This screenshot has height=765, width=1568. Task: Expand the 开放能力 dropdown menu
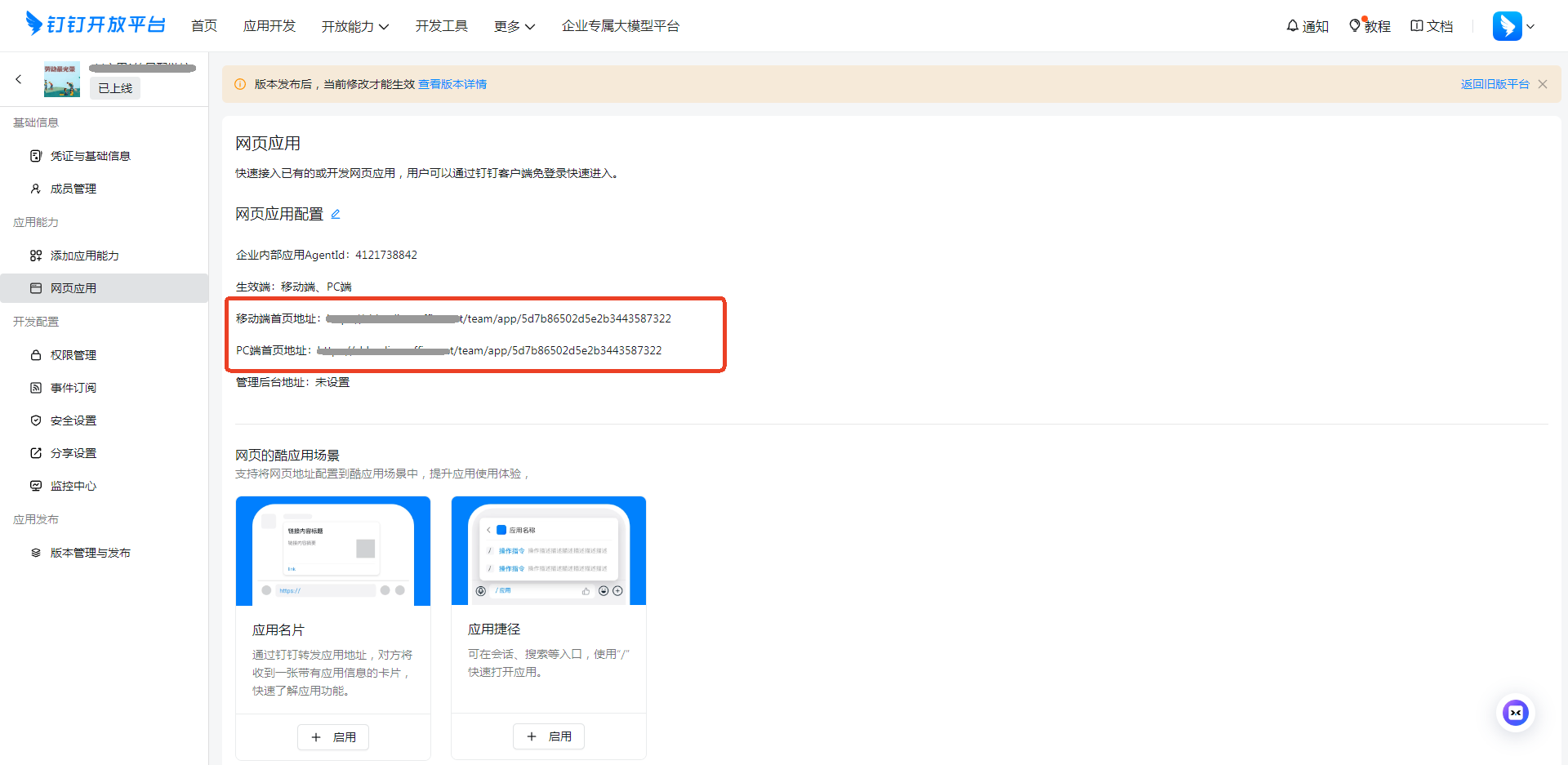point(354,26)
